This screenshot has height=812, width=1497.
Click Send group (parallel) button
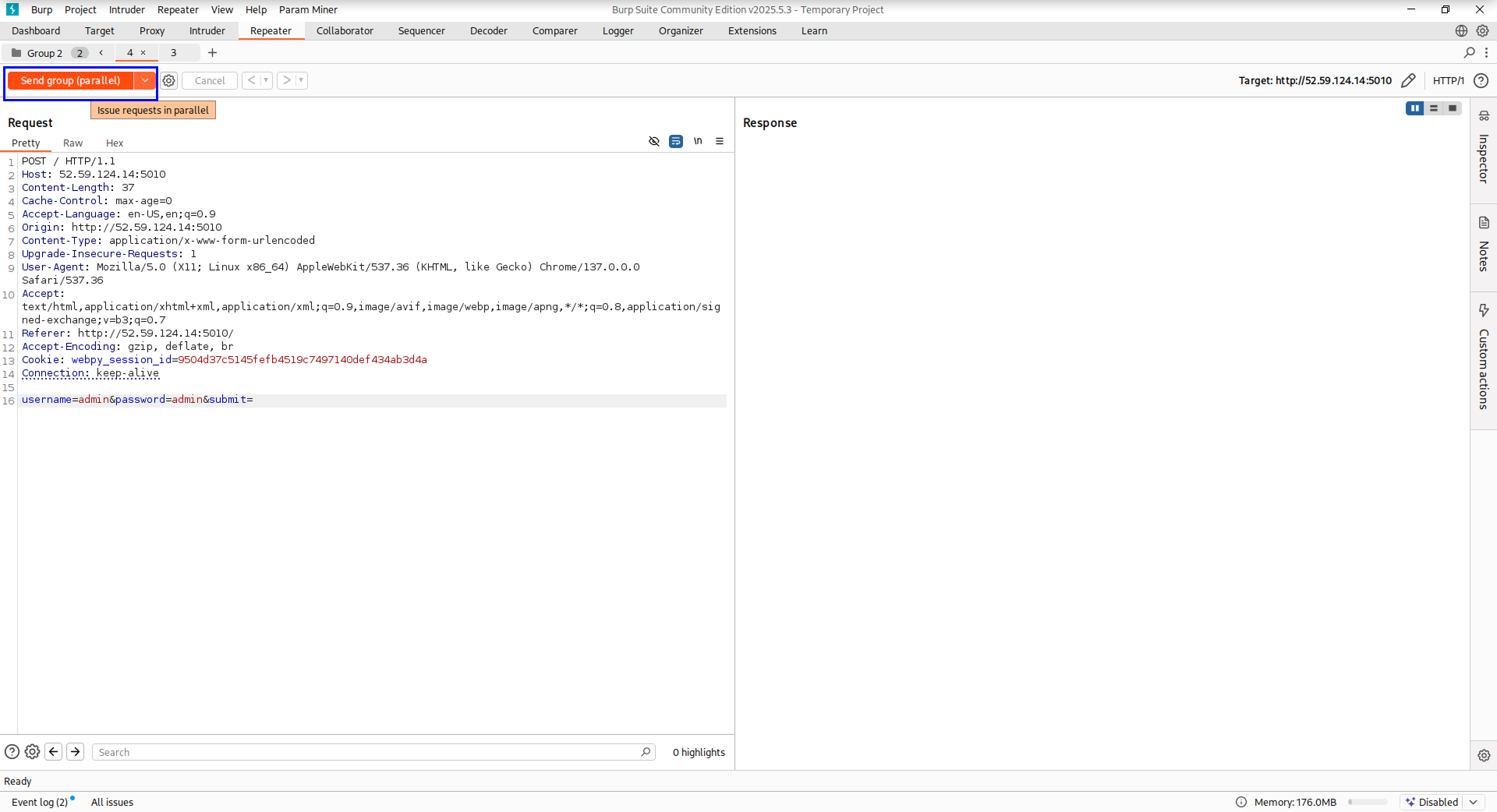click(70, 80)
